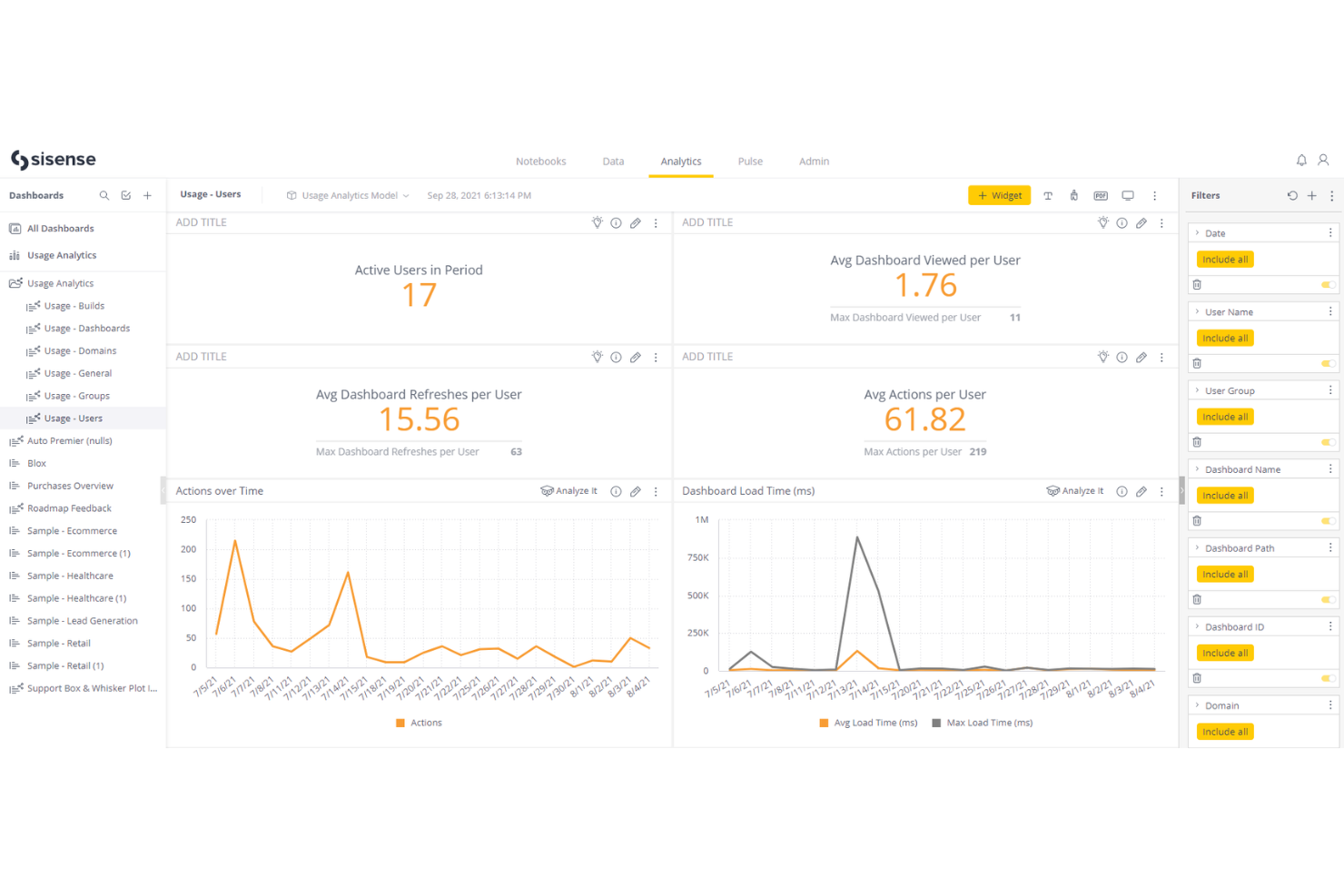This screenshot has width=1344, height=896.
Task: Disable the Dashboard Path filter toggle
Action: point(1327,599)
